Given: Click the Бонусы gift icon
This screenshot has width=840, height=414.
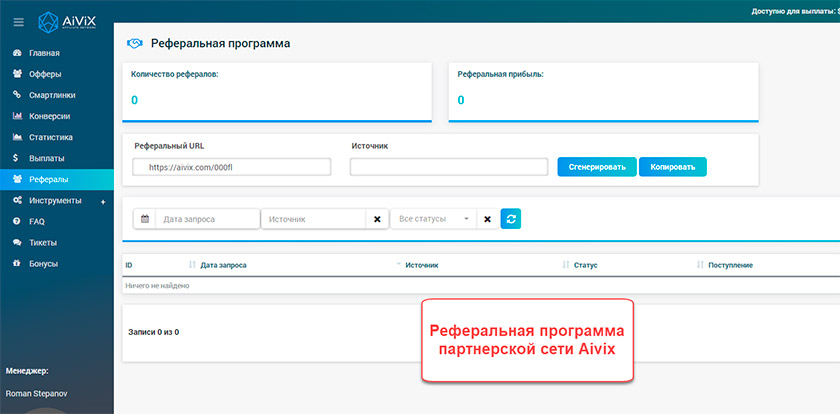Looking at the screenshot, I should 17,264.
